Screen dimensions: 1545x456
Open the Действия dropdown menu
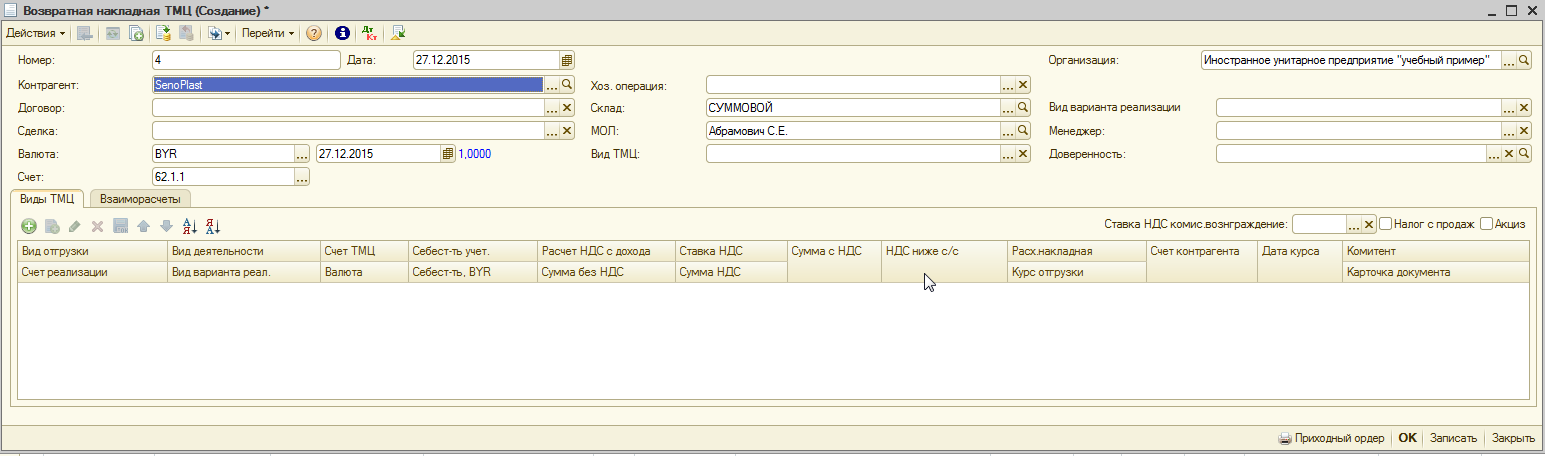36,34
